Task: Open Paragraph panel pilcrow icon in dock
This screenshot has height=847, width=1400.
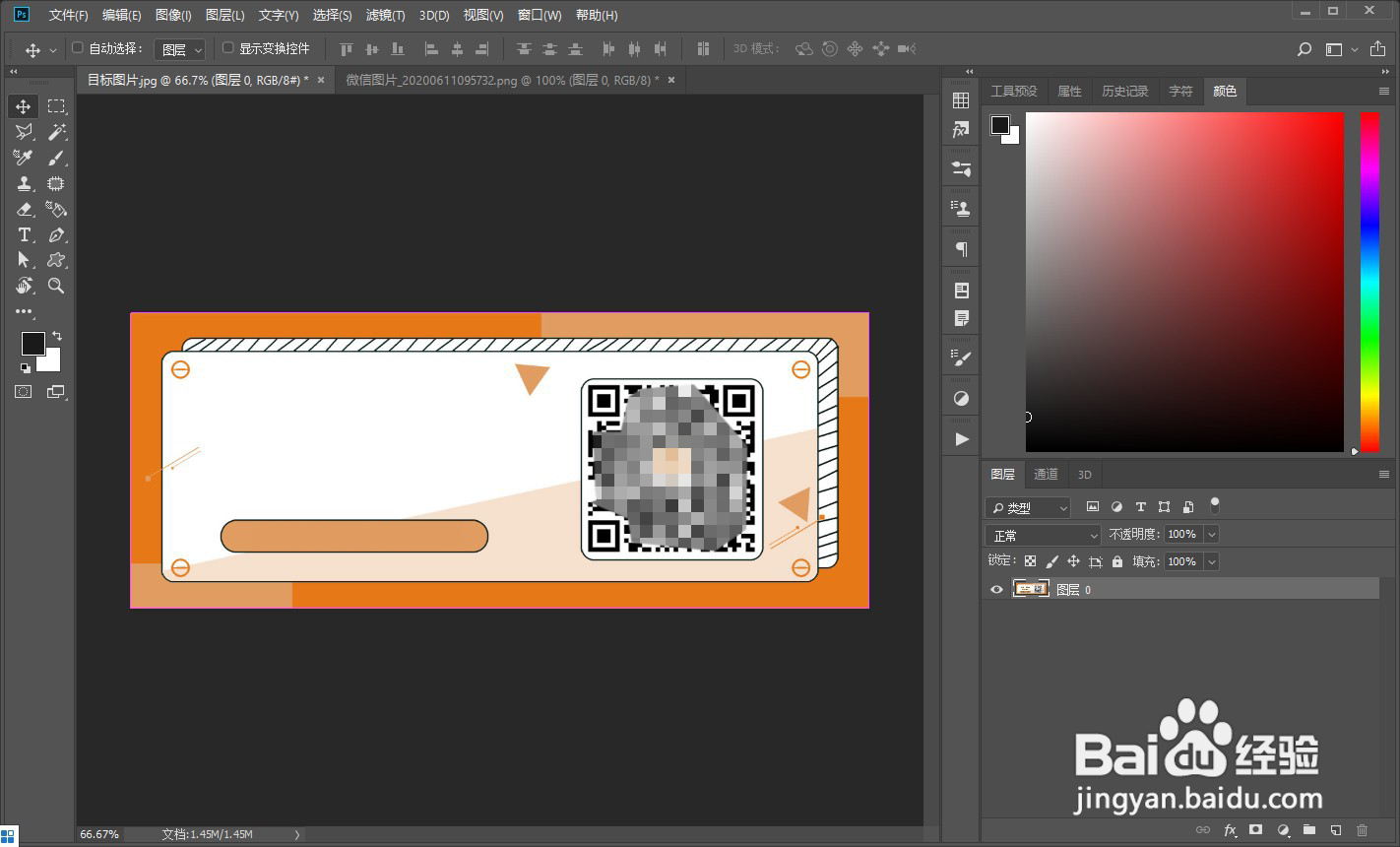Action: click(x=962, y=249)
